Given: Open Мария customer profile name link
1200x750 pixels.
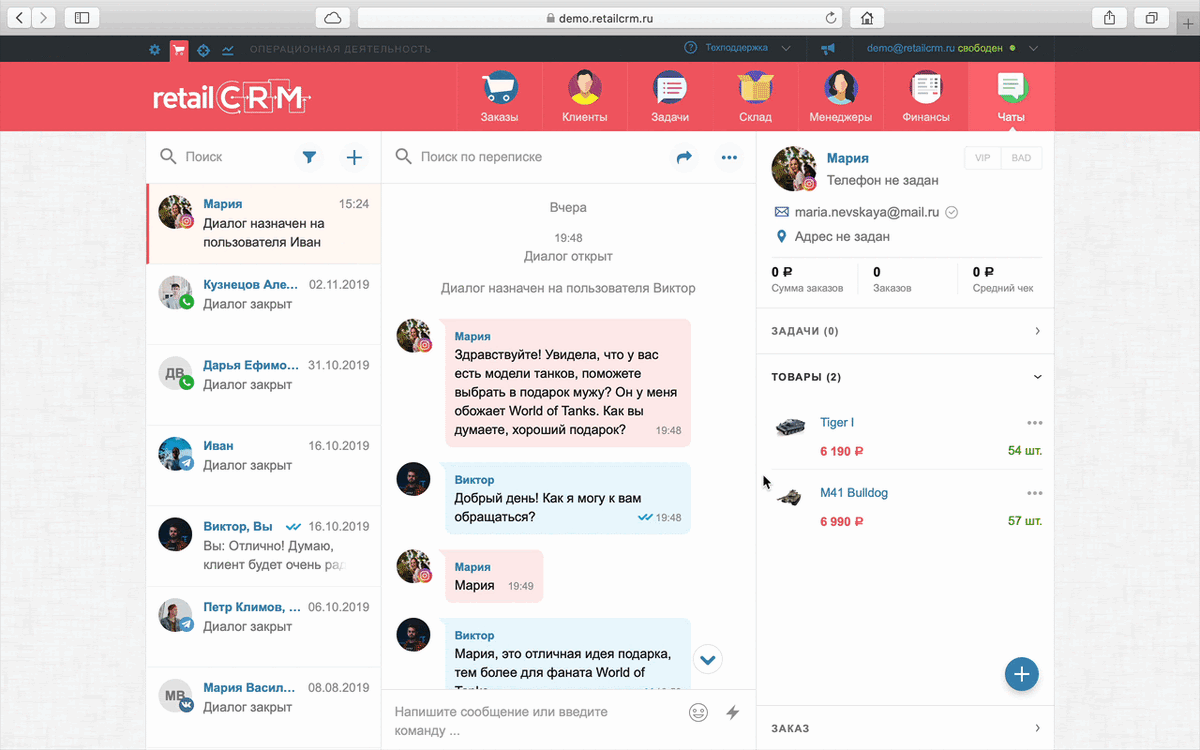Looking at the screenshot, I should pyautogui.click(x=847, y=158).
